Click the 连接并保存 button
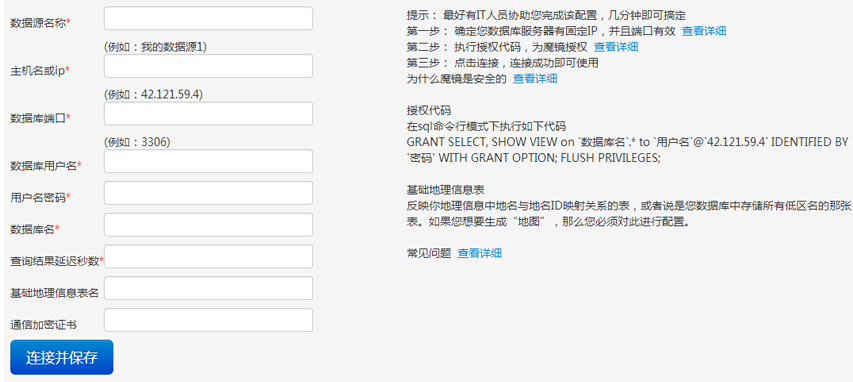 [x=61, y=358]
